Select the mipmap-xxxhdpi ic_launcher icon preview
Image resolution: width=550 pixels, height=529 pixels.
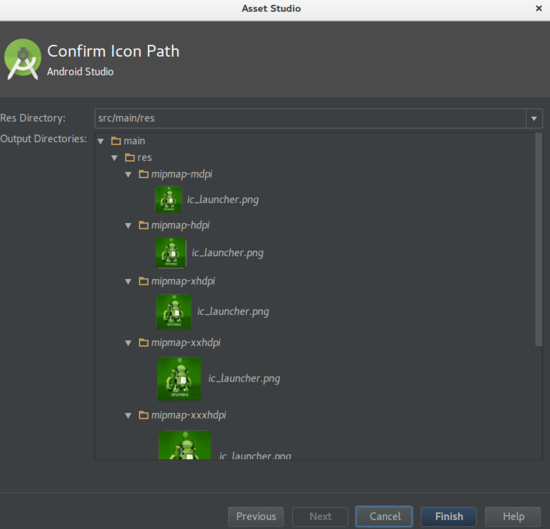[x=185, y=445]
